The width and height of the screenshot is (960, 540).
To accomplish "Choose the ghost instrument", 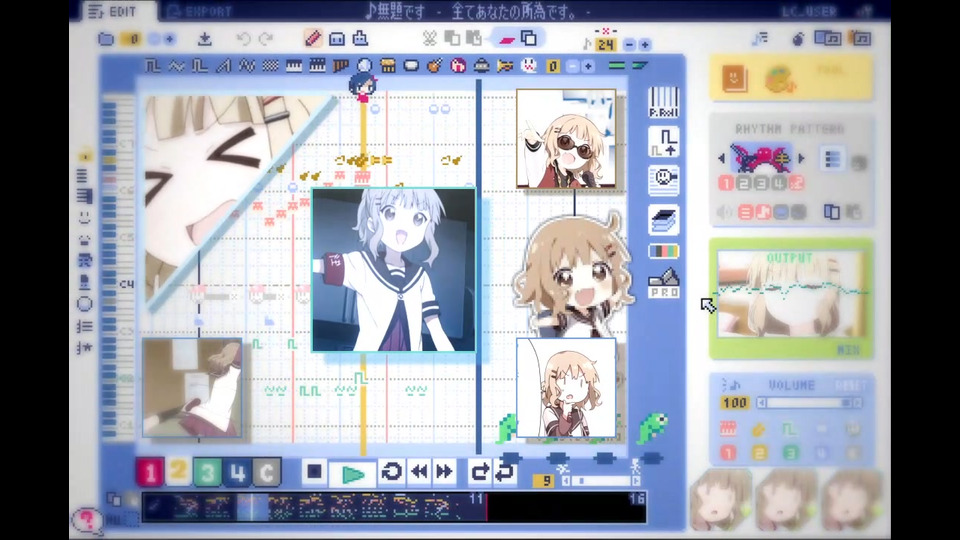I will 528,66.
